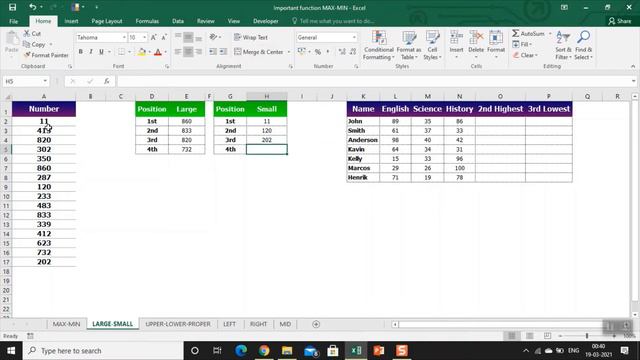
Task: Toggle align right
Action: (199, 52)
